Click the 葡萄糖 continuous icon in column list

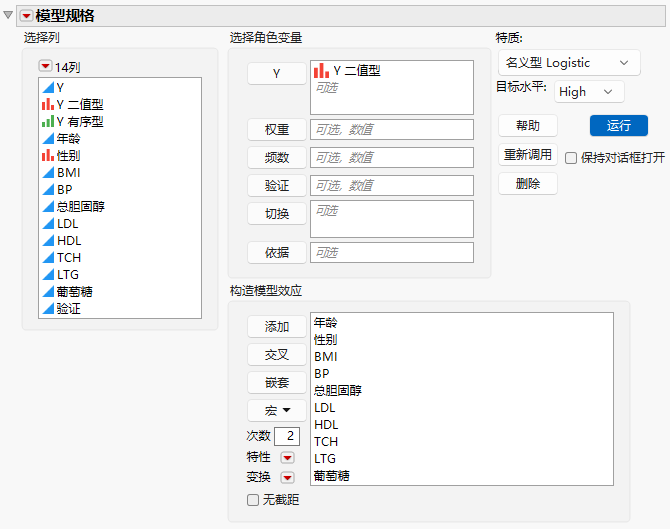[48, 291]
